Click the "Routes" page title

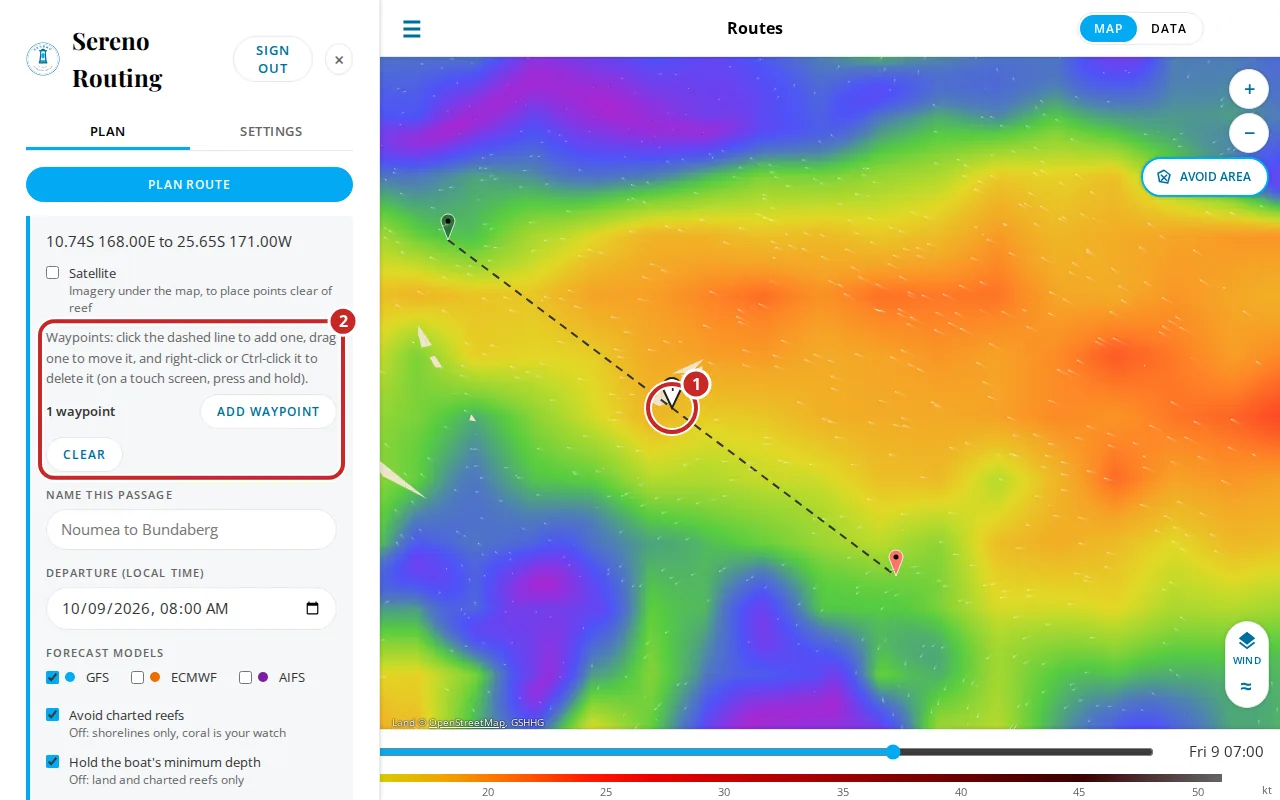755,28
